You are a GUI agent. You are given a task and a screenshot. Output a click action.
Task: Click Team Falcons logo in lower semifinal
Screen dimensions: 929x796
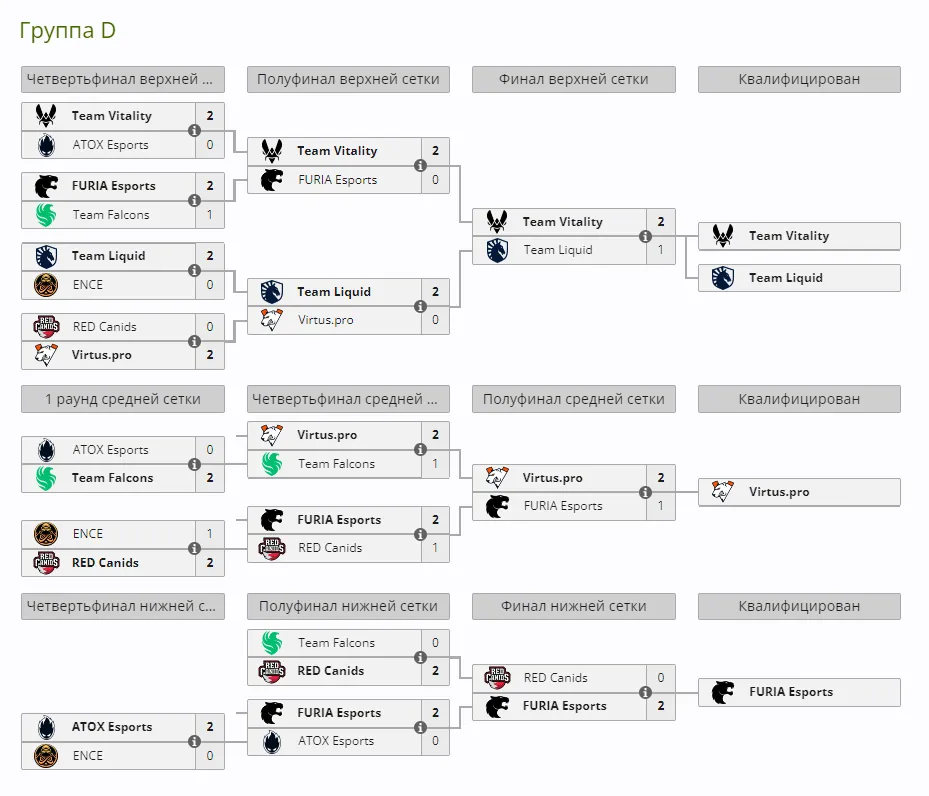[x=272, y=643]
